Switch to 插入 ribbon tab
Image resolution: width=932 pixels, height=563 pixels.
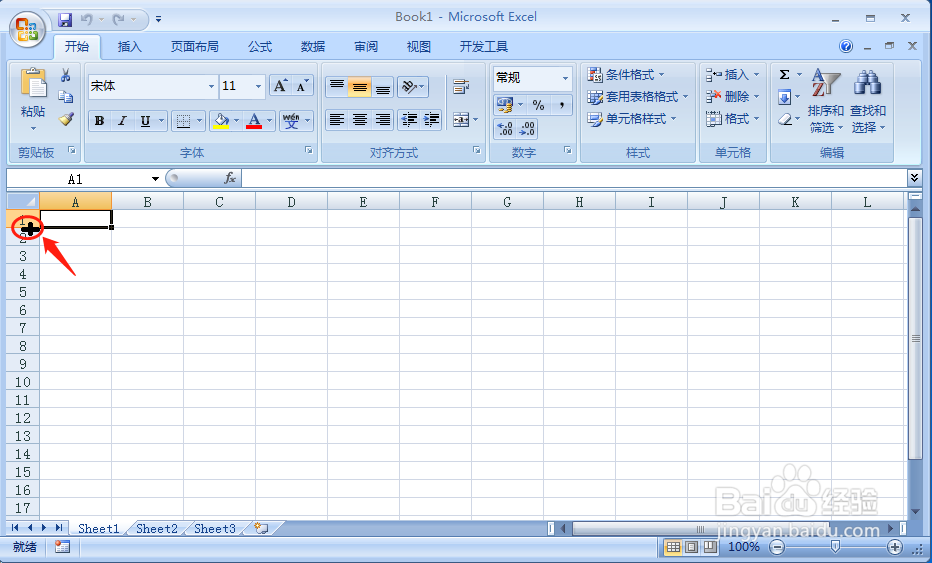pos(130,47)
